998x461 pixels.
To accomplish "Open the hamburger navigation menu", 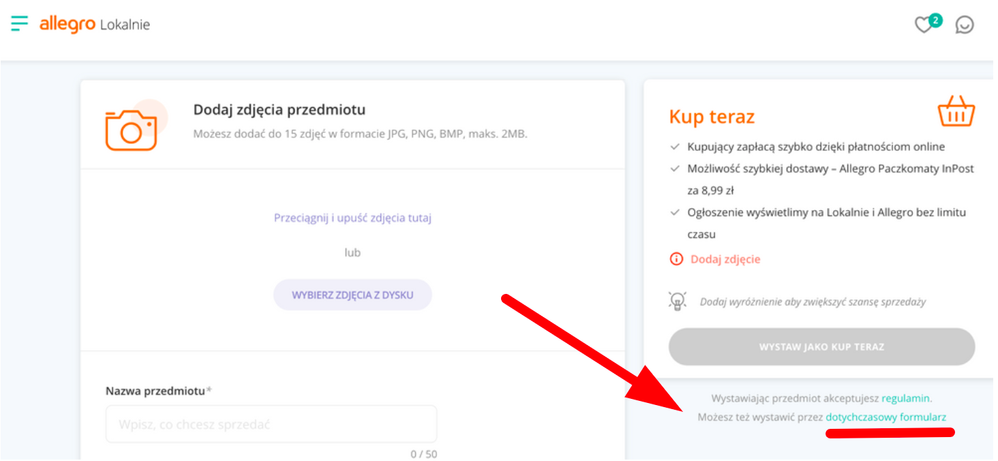I will click(19, 23).
